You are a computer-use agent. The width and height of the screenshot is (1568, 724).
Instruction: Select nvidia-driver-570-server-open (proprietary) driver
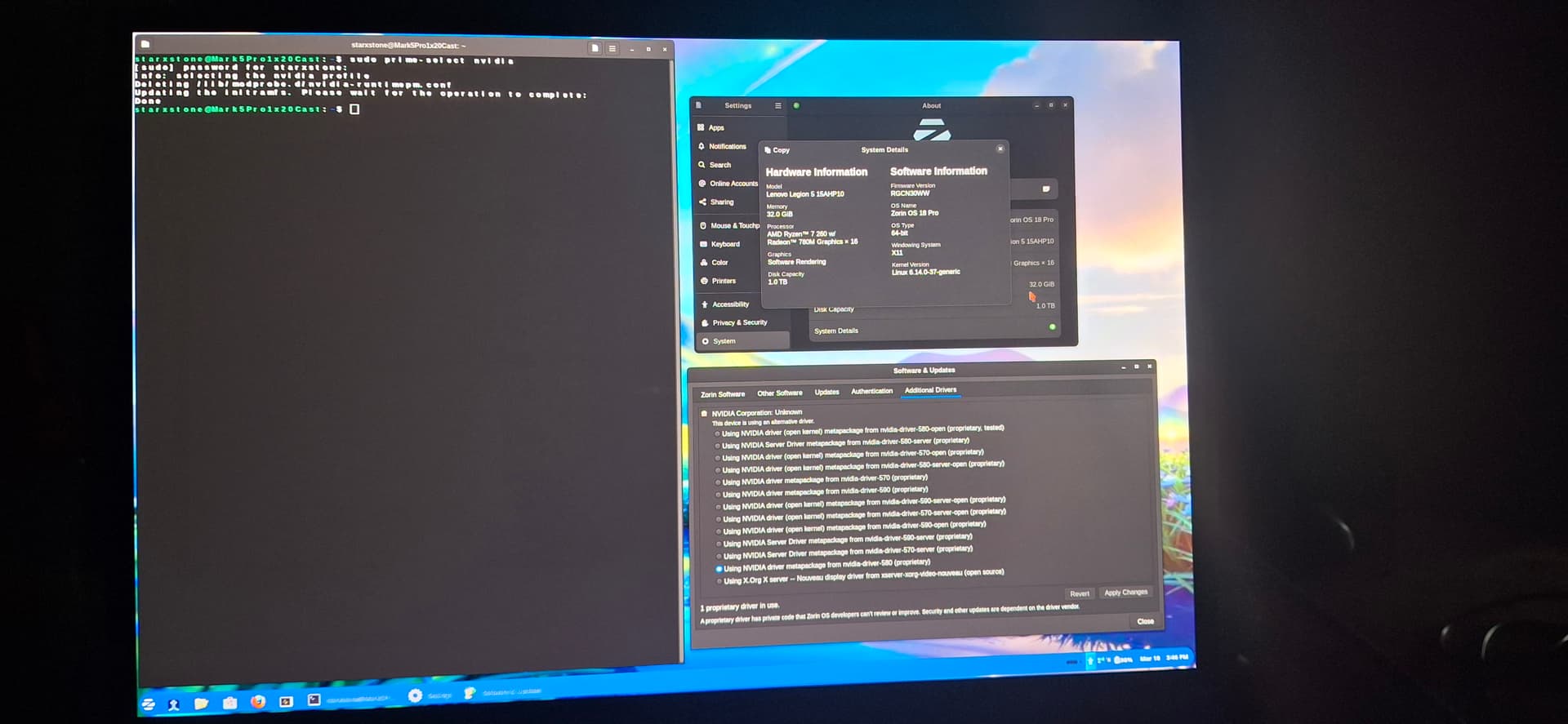point(861,515)
